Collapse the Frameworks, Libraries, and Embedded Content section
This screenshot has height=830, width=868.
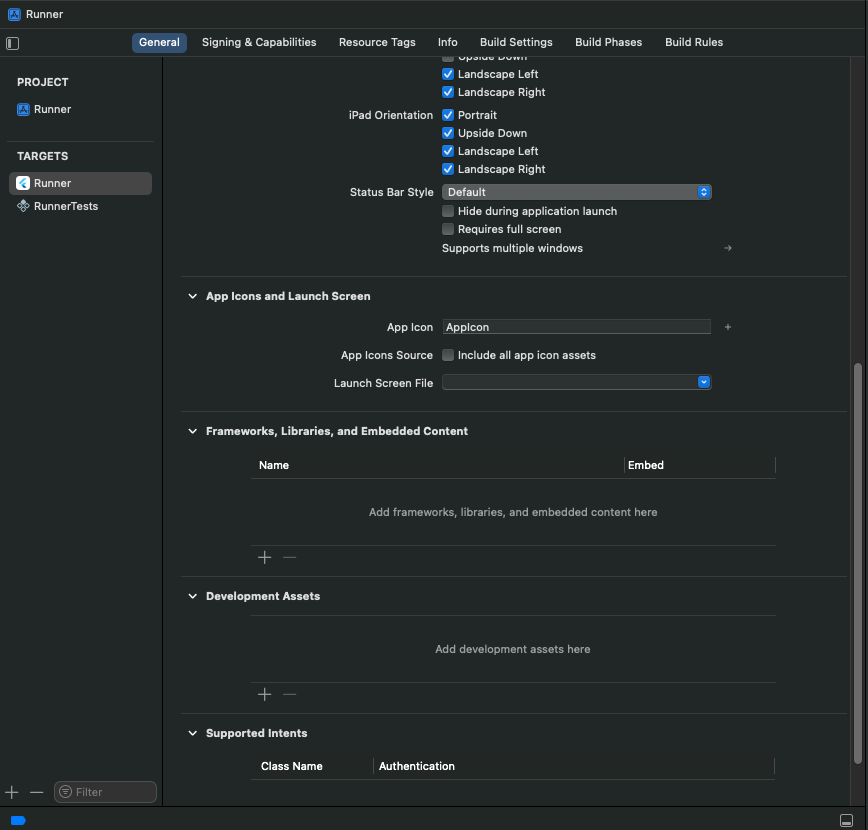click(x=192, y=431)
